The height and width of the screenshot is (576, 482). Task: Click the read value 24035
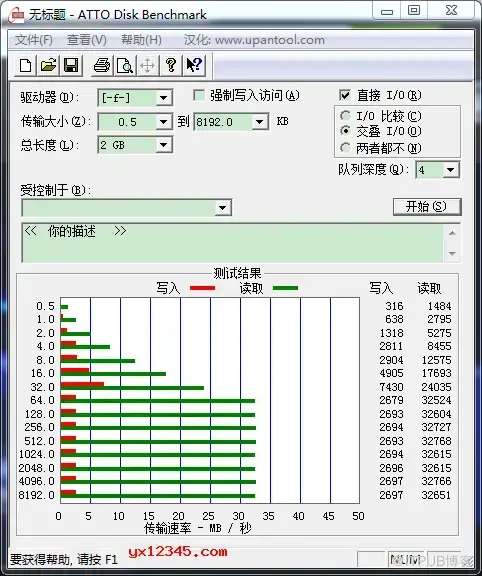[x=436, y=387]
